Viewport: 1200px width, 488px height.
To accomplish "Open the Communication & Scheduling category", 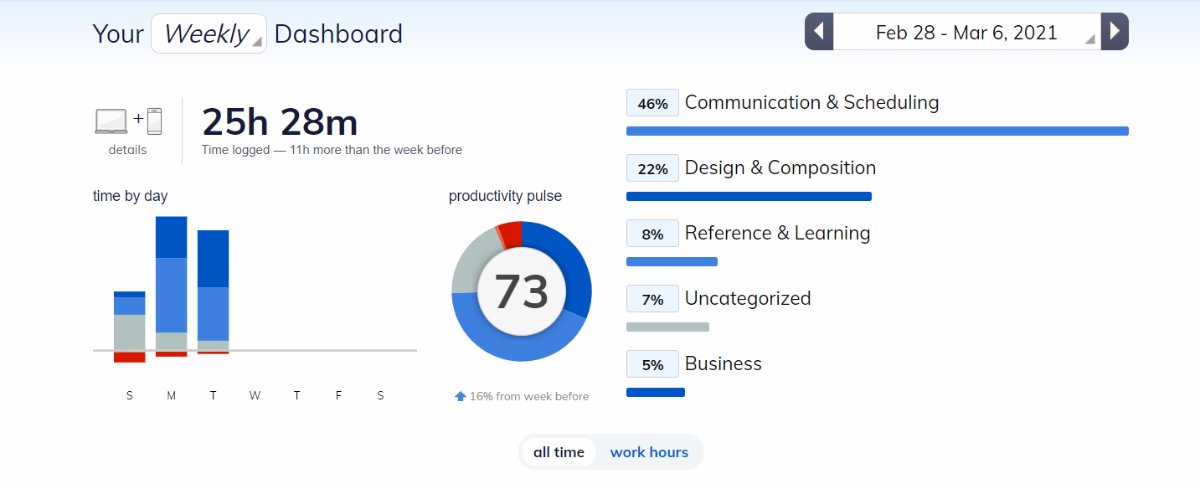I will [x=811, y=103].
